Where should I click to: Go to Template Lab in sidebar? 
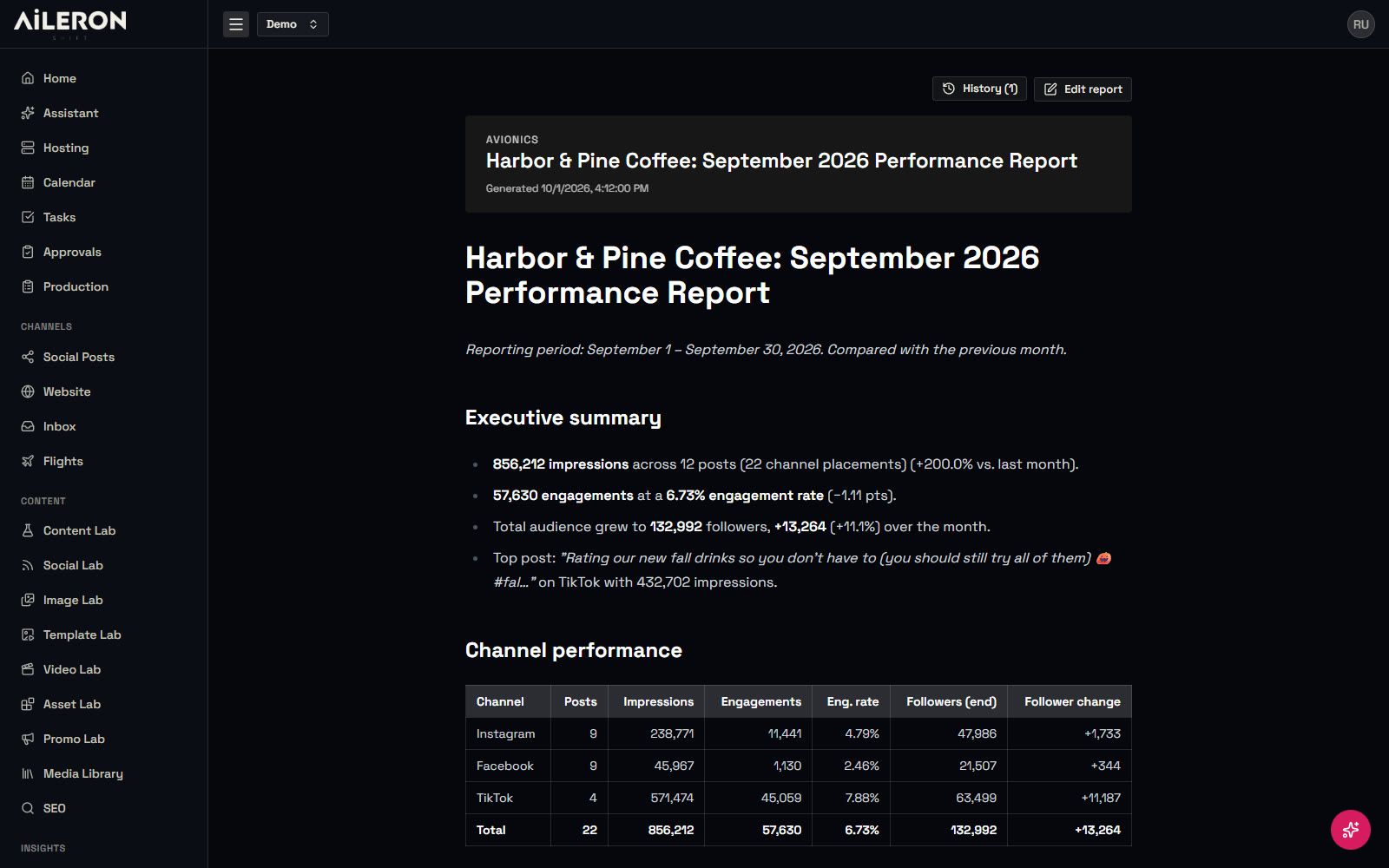(x=82, y=635)
